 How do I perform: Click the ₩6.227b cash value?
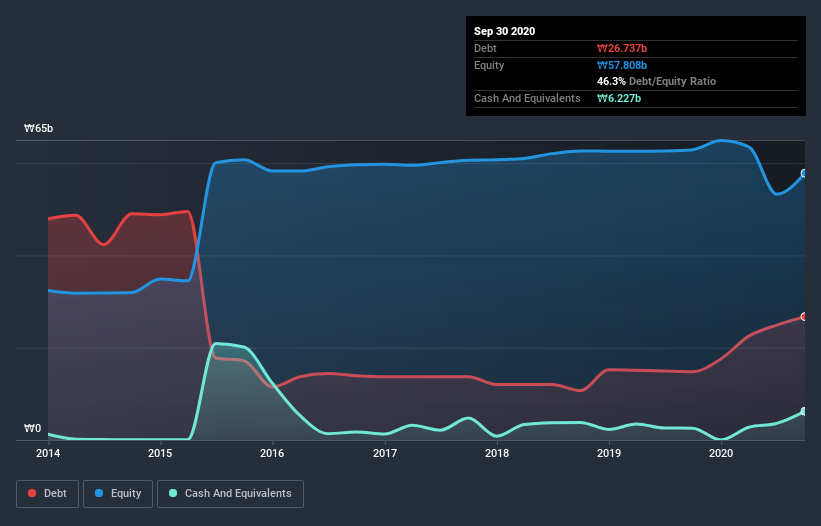[619, 98]
